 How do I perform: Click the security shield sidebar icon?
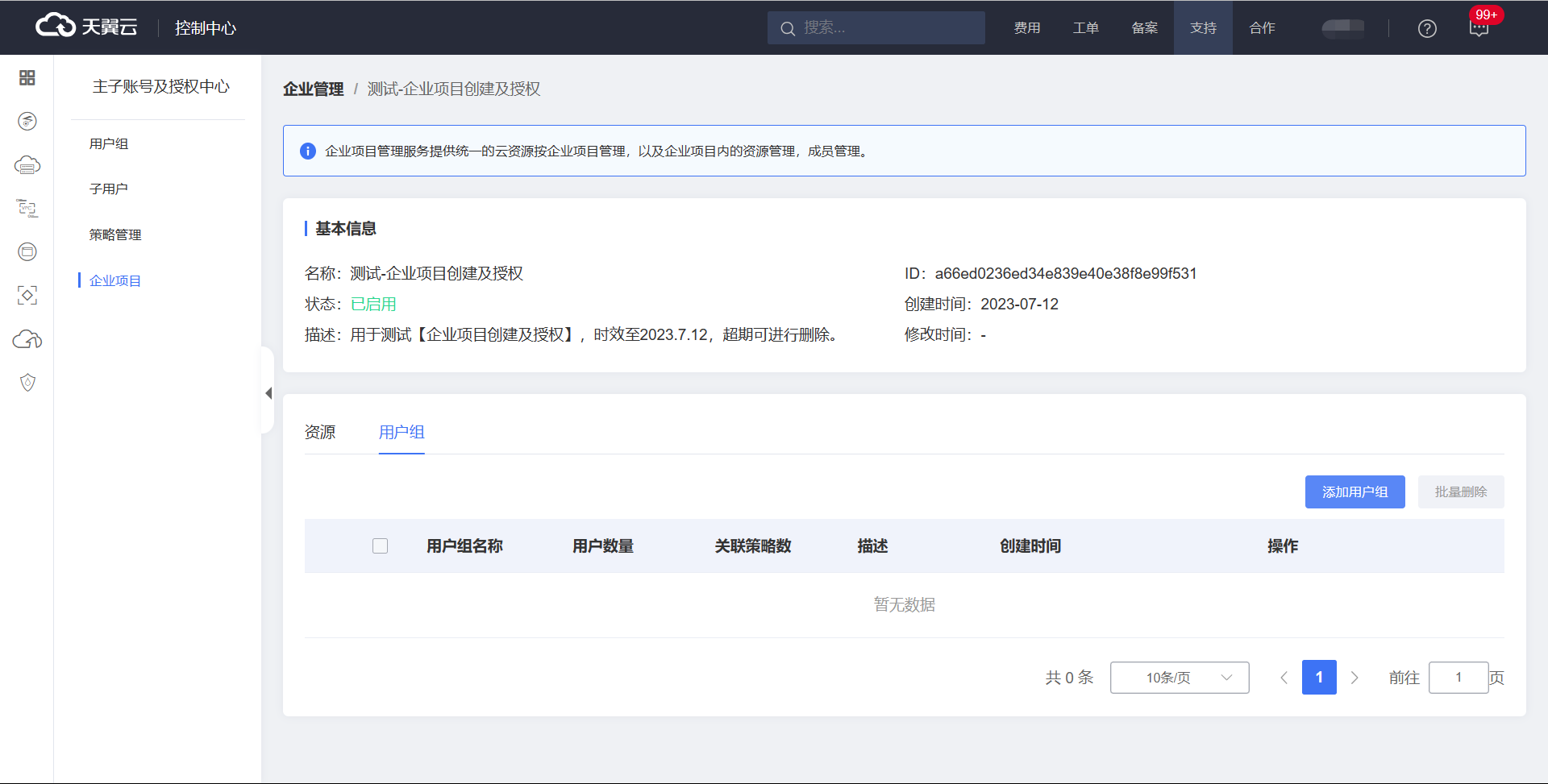click(27, 383)
